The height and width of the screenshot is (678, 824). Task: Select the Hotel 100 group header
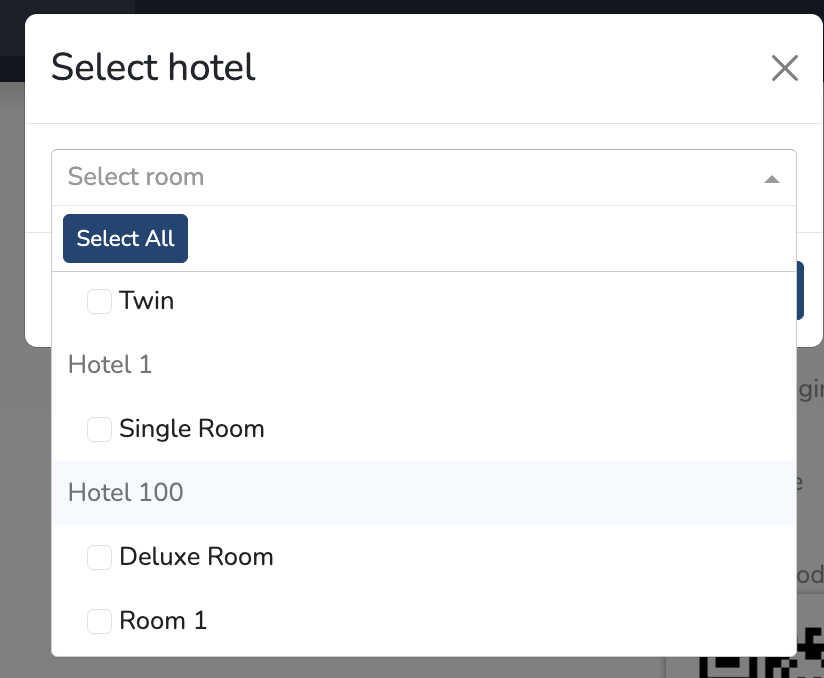126,493
